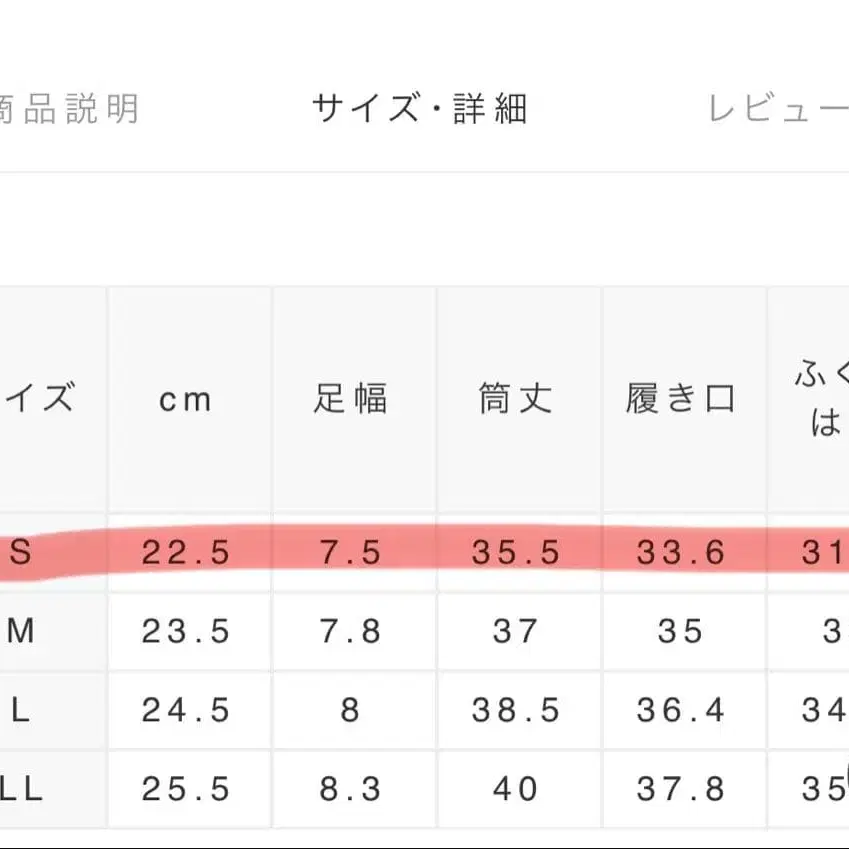Viewport: 849px width, 849px height.
Task: Click the 履き口 column header
Action: coord(681,400)
